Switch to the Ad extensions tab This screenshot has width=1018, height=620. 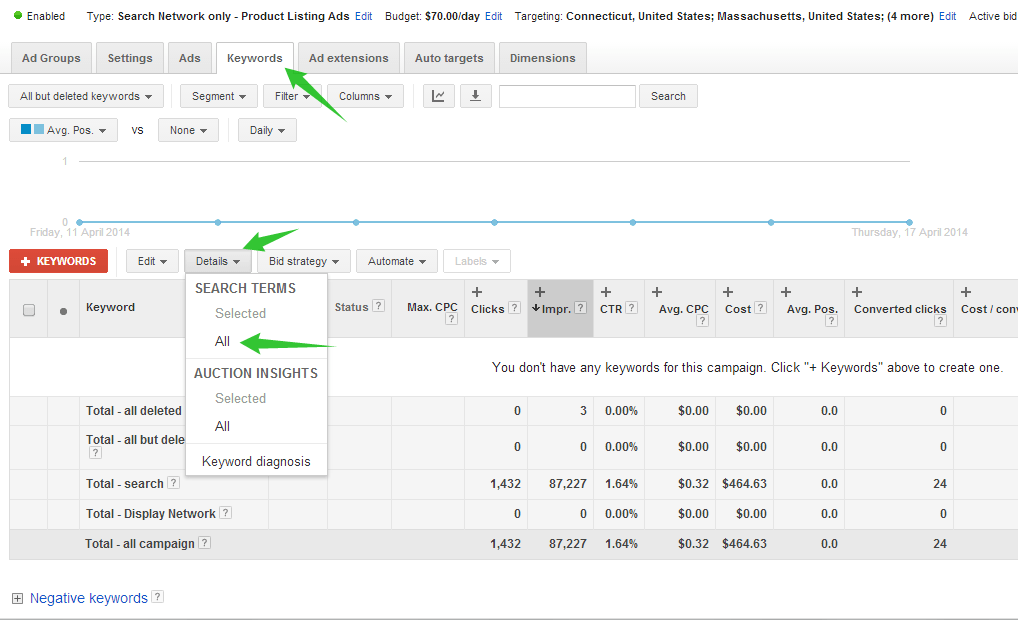pyautogui.click(x=349, y=58)
